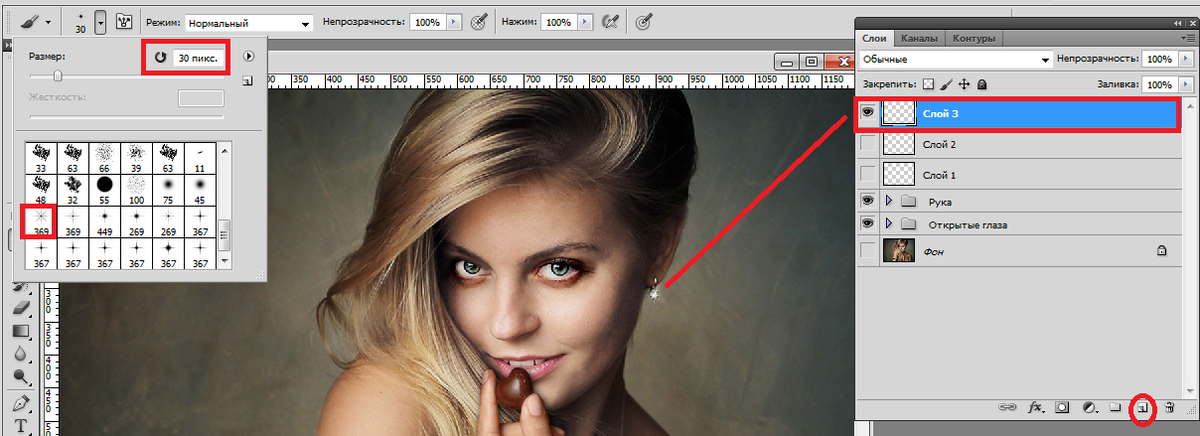Show layer Слой 1
1200x436 pixels.
point(867,174)
